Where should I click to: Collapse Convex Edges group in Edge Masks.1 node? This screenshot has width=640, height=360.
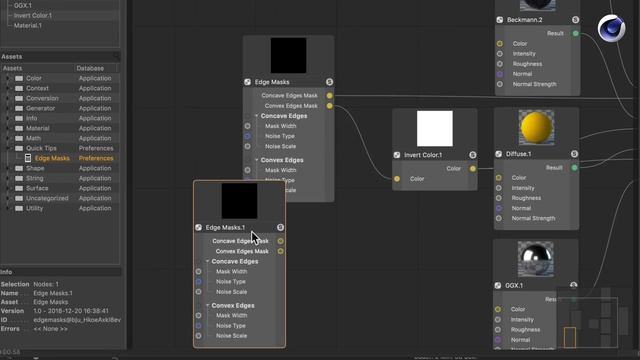click(x=207, y=305)
